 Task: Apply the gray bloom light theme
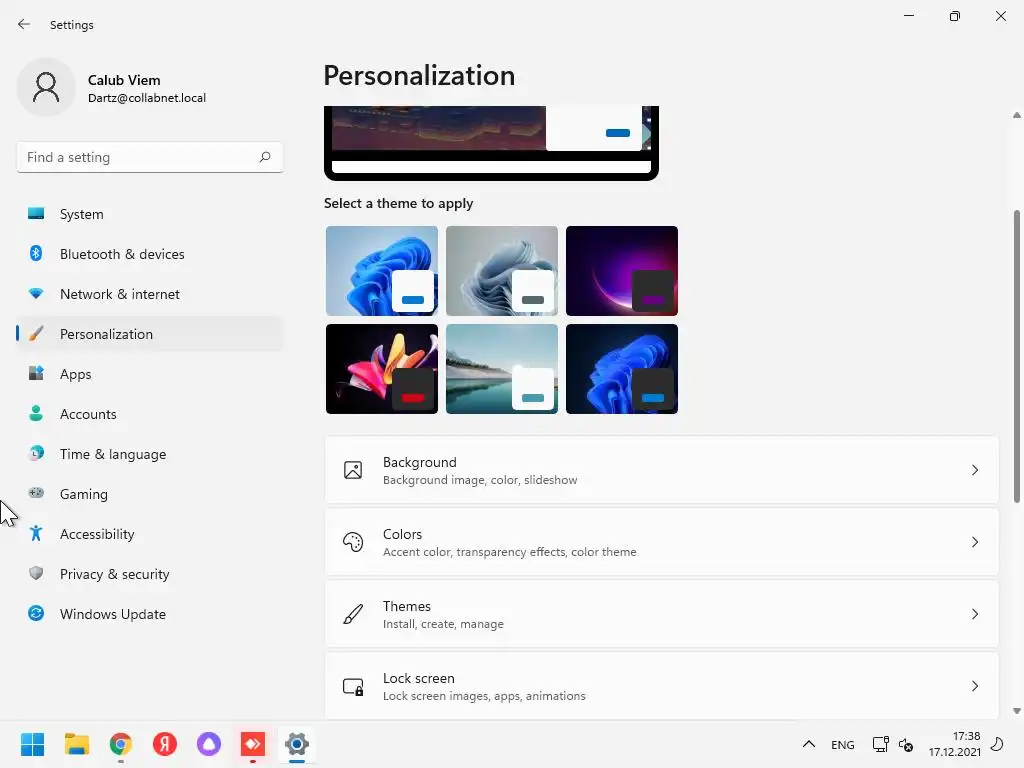[x=502, y=271]
